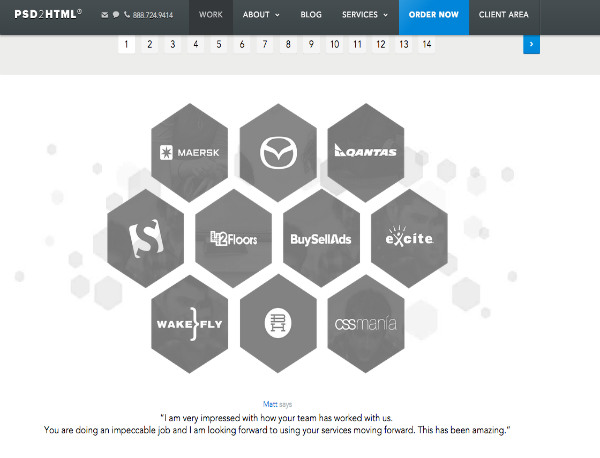Select the Mazda hexagon logo
The width and height of the screenshot is (600, 458).
click(278, 152)
